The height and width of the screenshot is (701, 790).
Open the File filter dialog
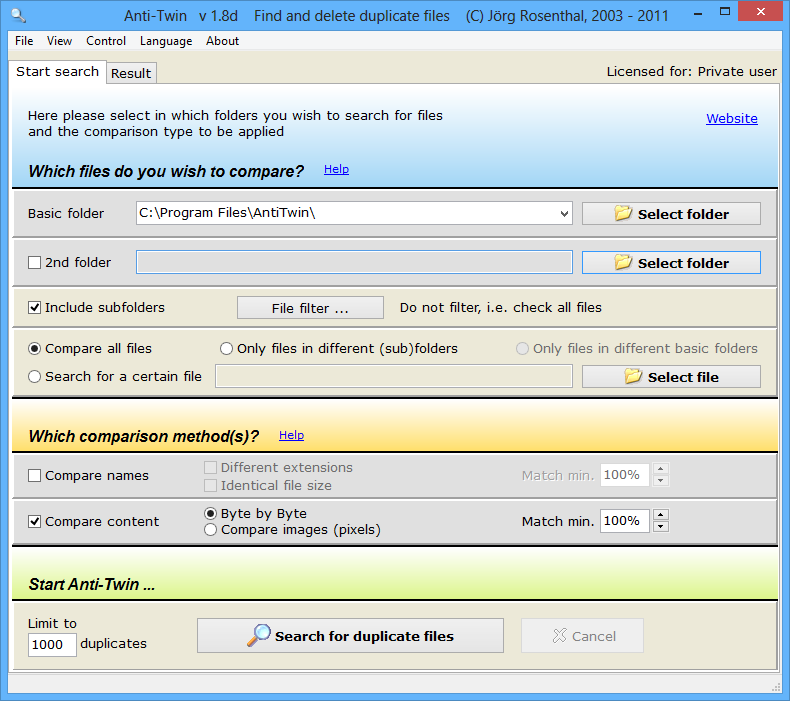pos(310,308)
